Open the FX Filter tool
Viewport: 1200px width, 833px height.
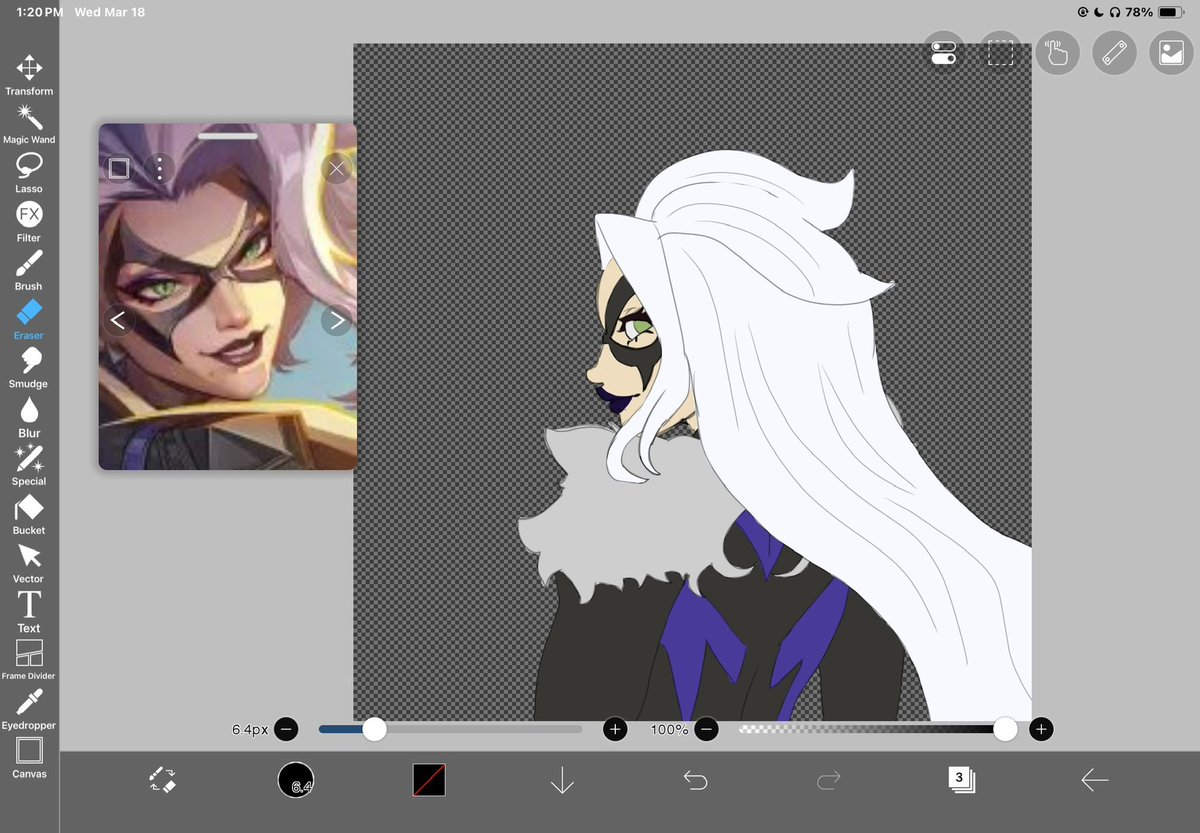coord(29,223)
